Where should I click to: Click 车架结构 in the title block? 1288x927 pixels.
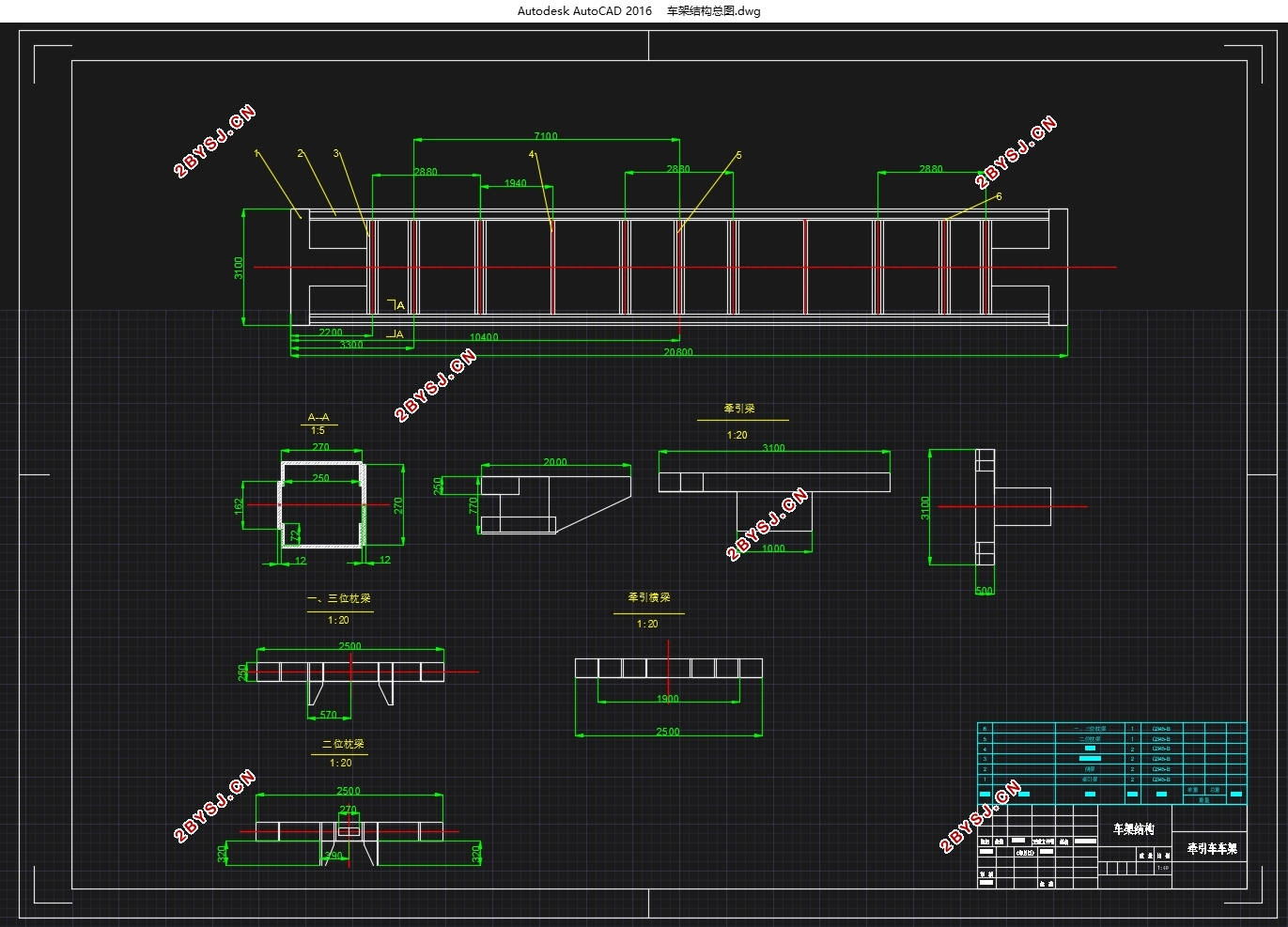click(1134, 829)
